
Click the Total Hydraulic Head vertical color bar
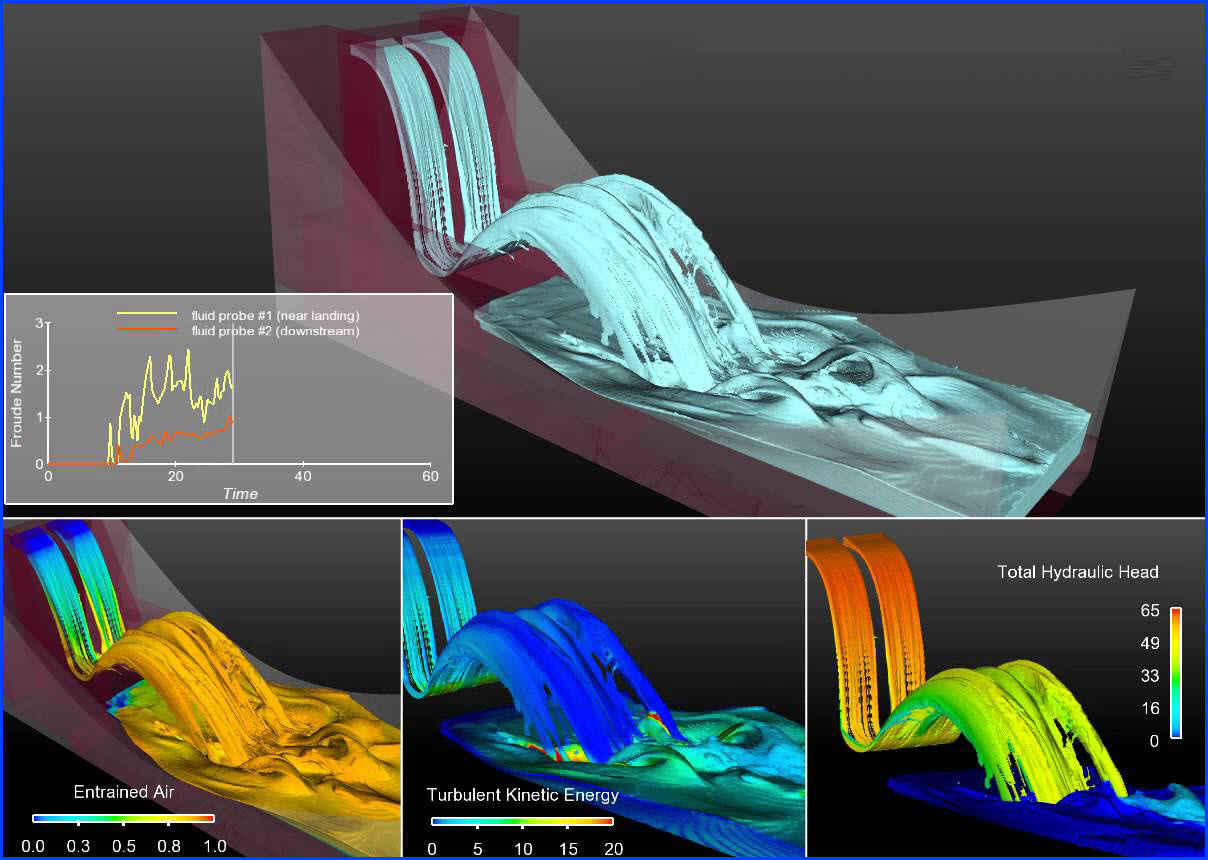(1176, 673)
